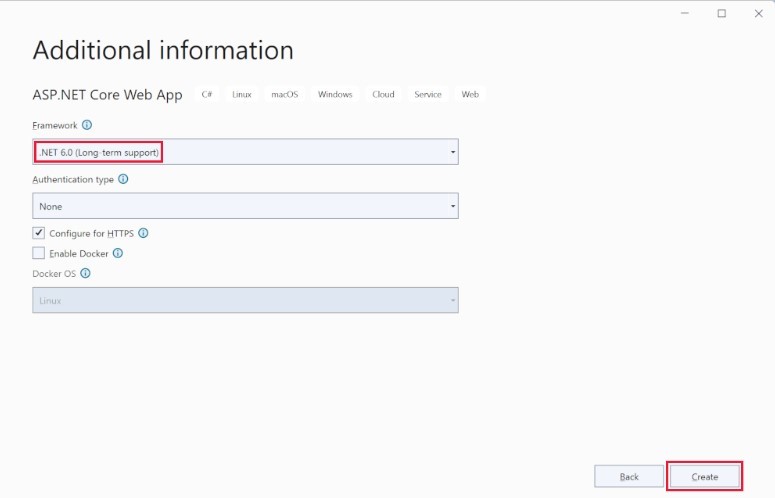
Task: Click the Create button
Action: (x=704, y=477)
